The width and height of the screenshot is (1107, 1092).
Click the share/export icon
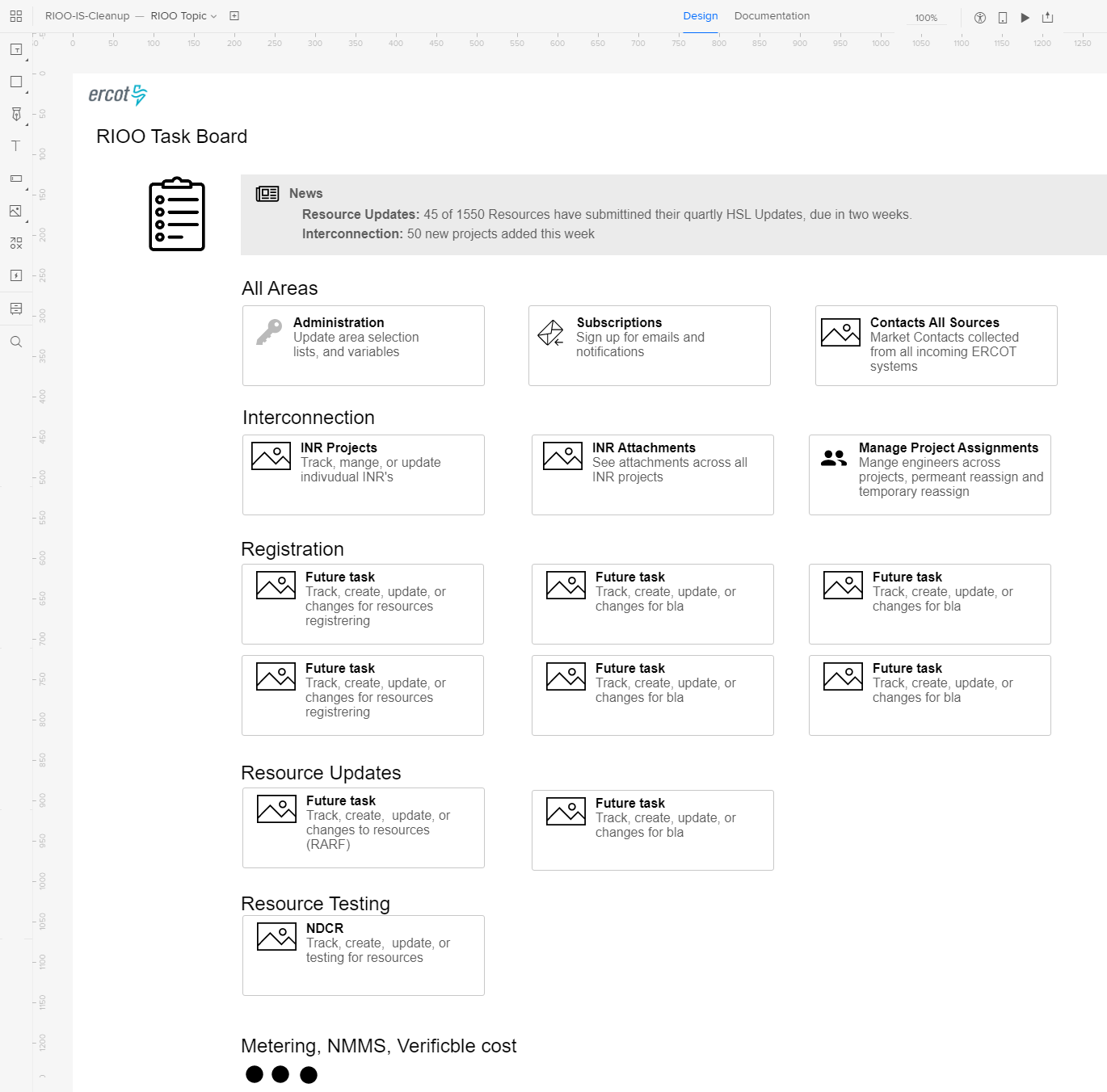click(1047, 17)
